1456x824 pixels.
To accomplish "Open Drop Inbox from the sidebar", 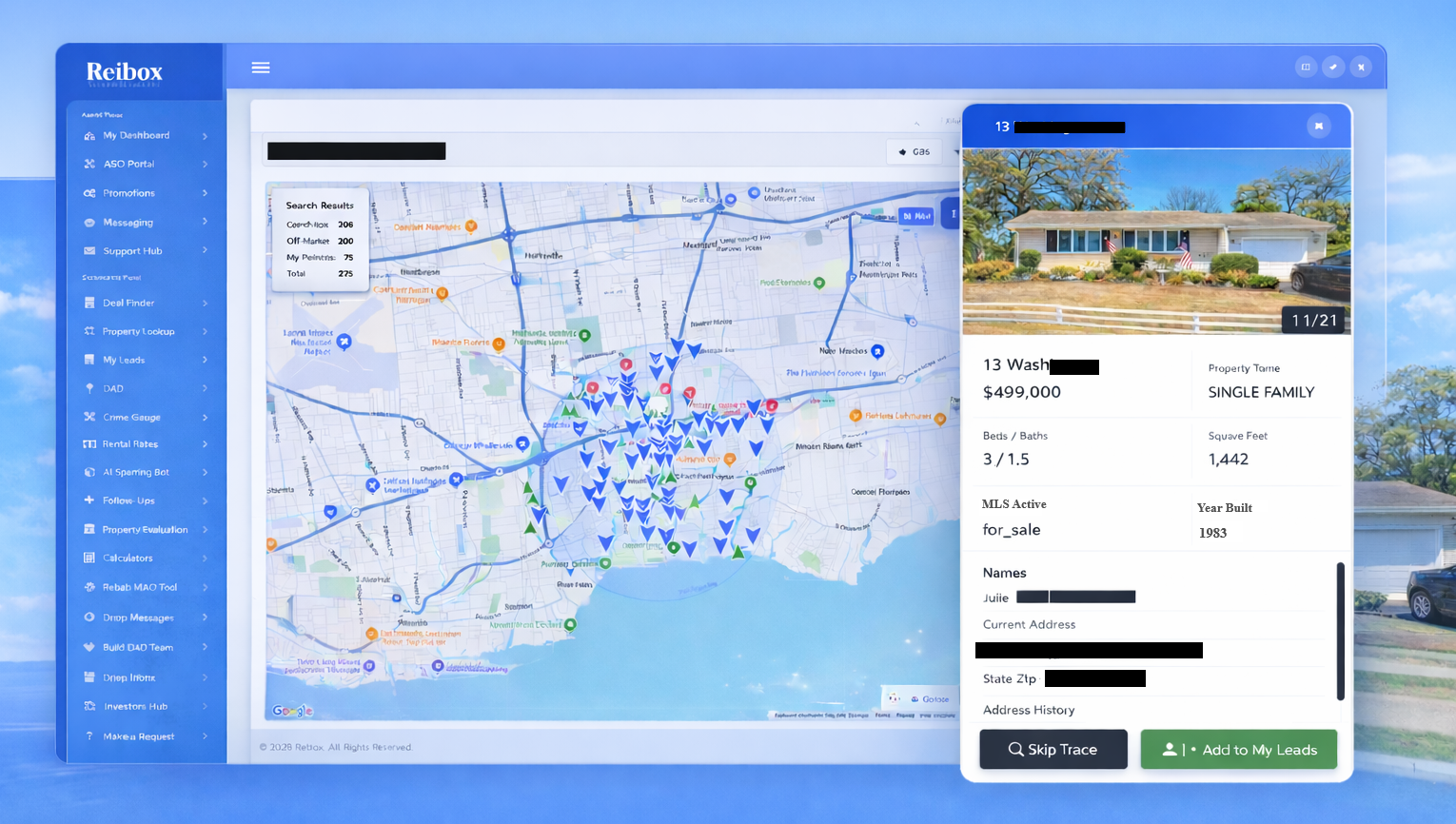I will pyautogui.click(x=146, y=677).
